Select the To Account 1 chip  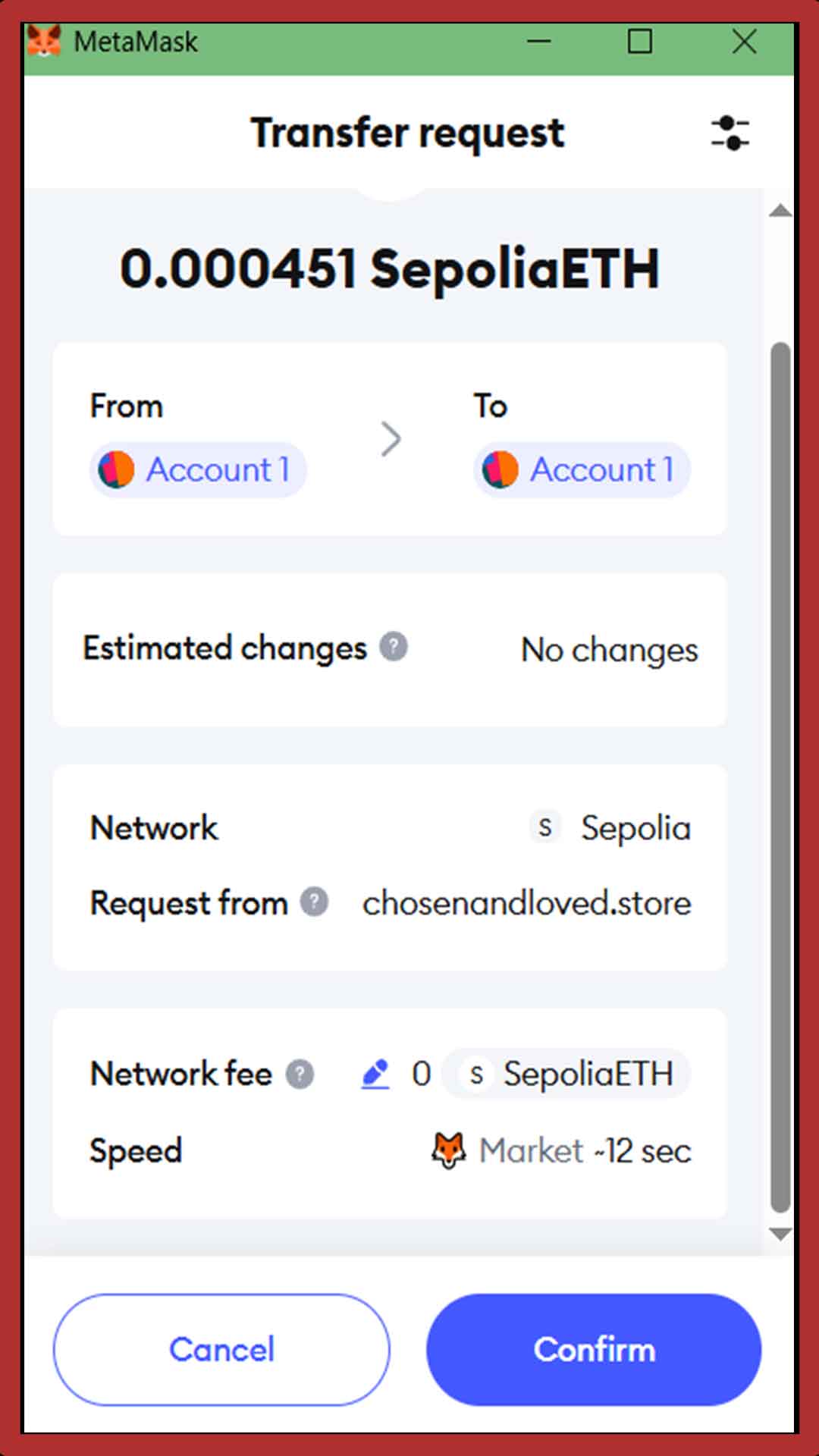coord(582,469)
